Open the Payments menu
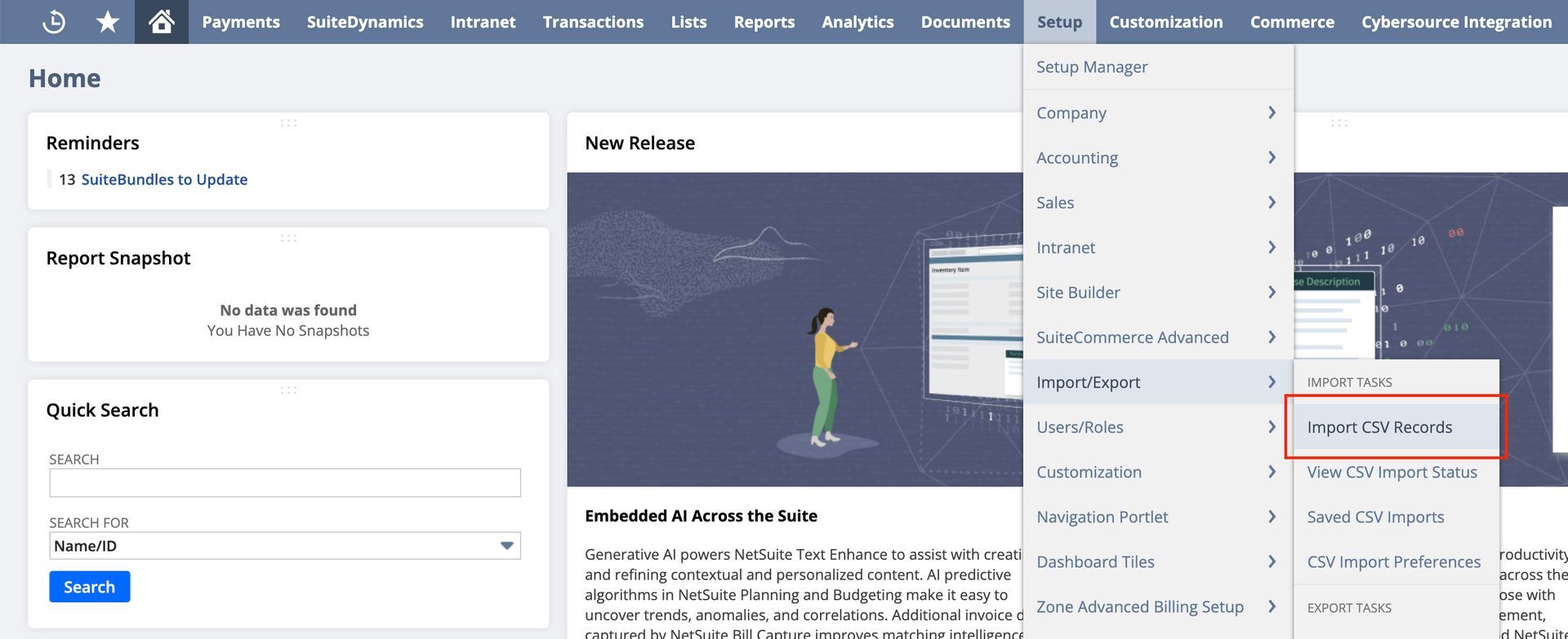Viewport: 1568px width, 639px height. [x=241, y=22]
